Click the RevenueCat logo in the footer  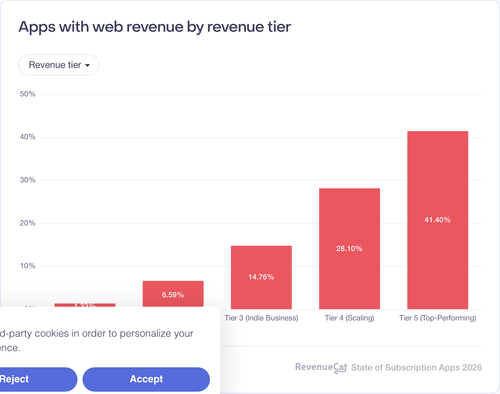[321, 367]
